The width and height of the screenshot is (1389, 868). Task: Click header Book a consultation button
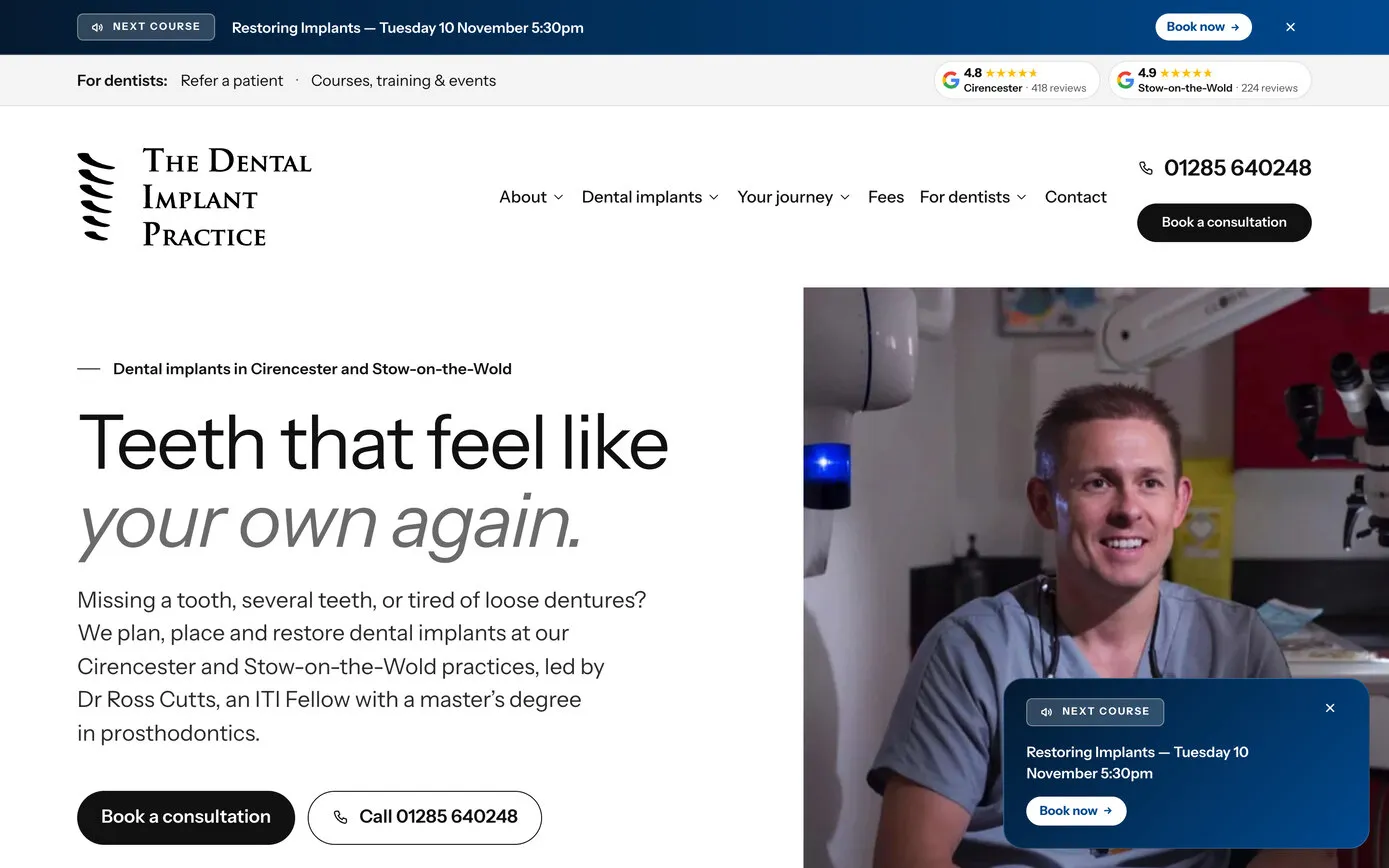coord(1224,222)
